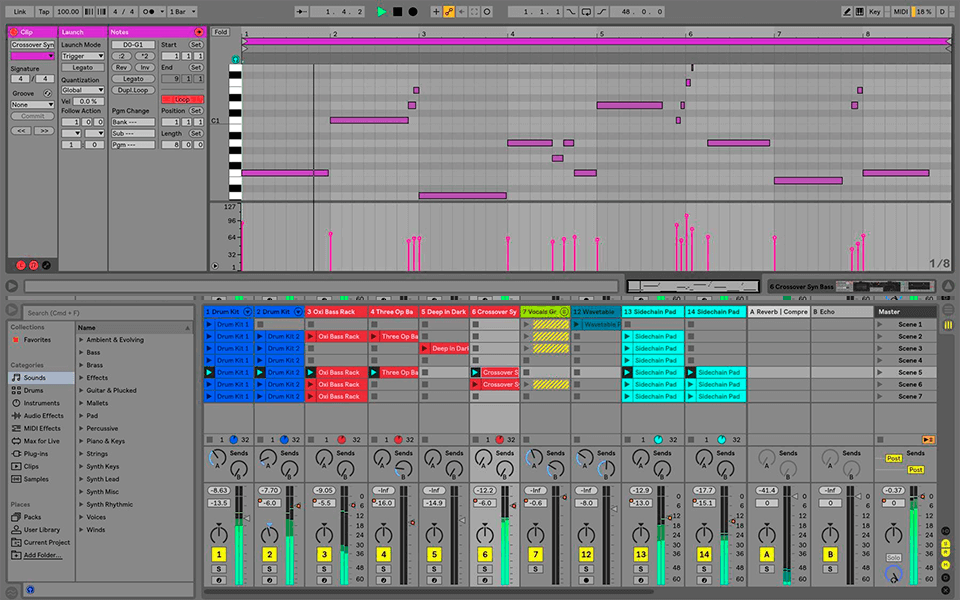The image size is (960, 600).
Task: Click the session record circle icon
Action: tap(413, 11)
